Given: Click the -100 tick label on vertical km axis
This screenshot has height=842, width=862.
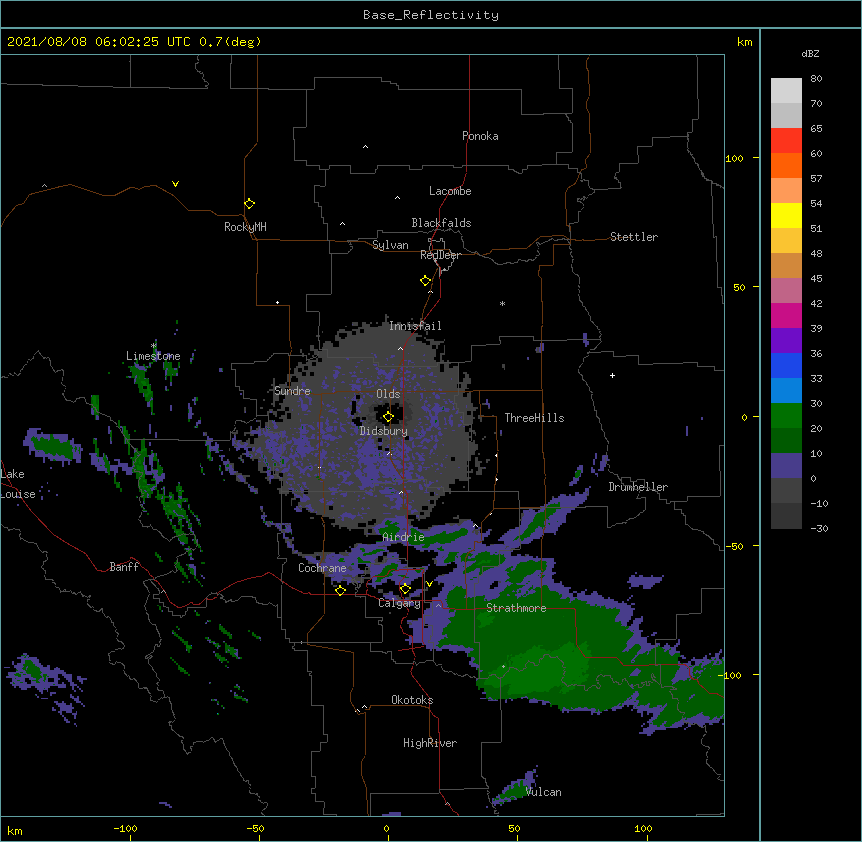Looking at the screenshot, I should coord(731,675).
